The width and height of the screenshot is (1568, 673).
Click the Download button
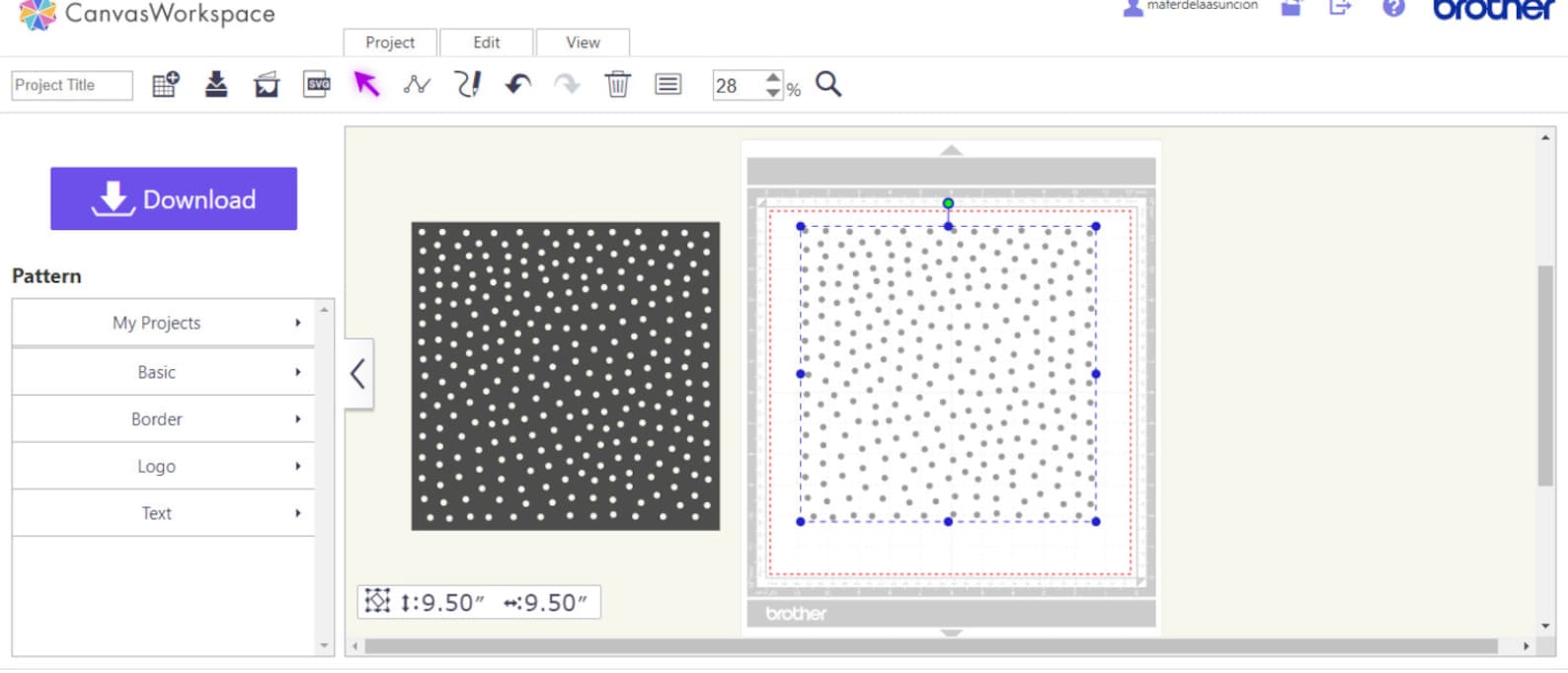(174, 198)
